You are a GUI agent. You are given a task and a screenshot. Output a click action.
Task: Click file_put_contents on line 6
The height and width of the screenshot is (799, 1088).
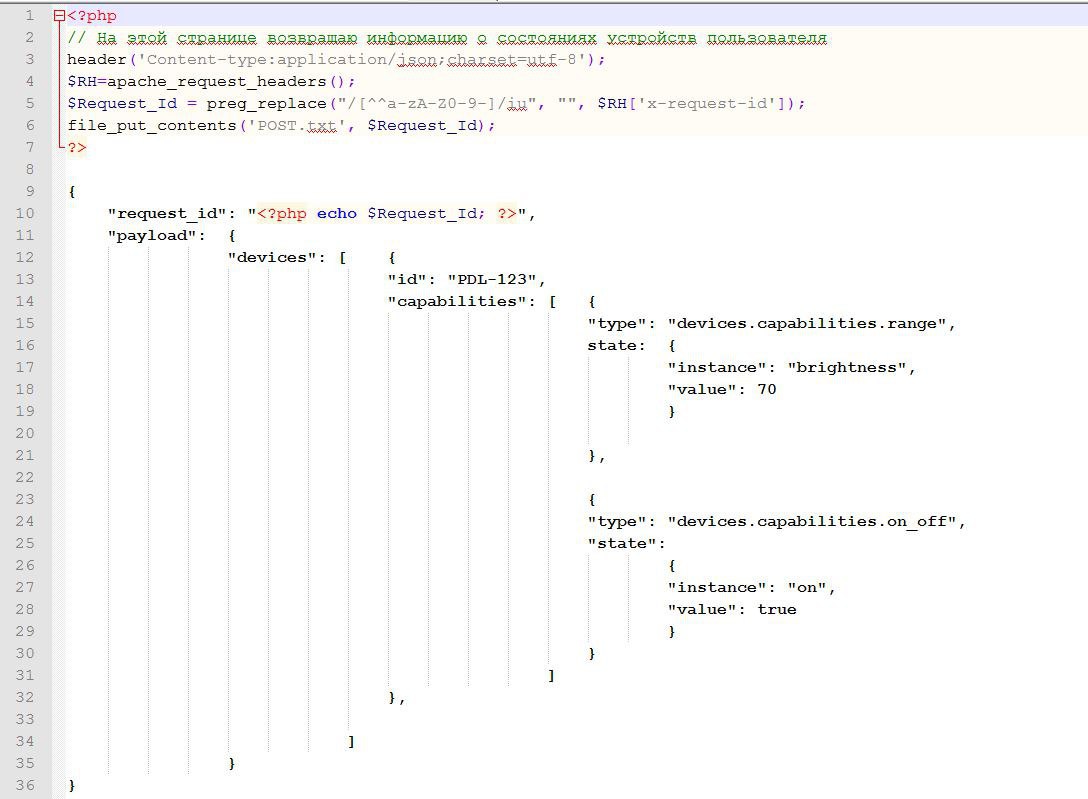pyautogui.click(x=151, y=126)
